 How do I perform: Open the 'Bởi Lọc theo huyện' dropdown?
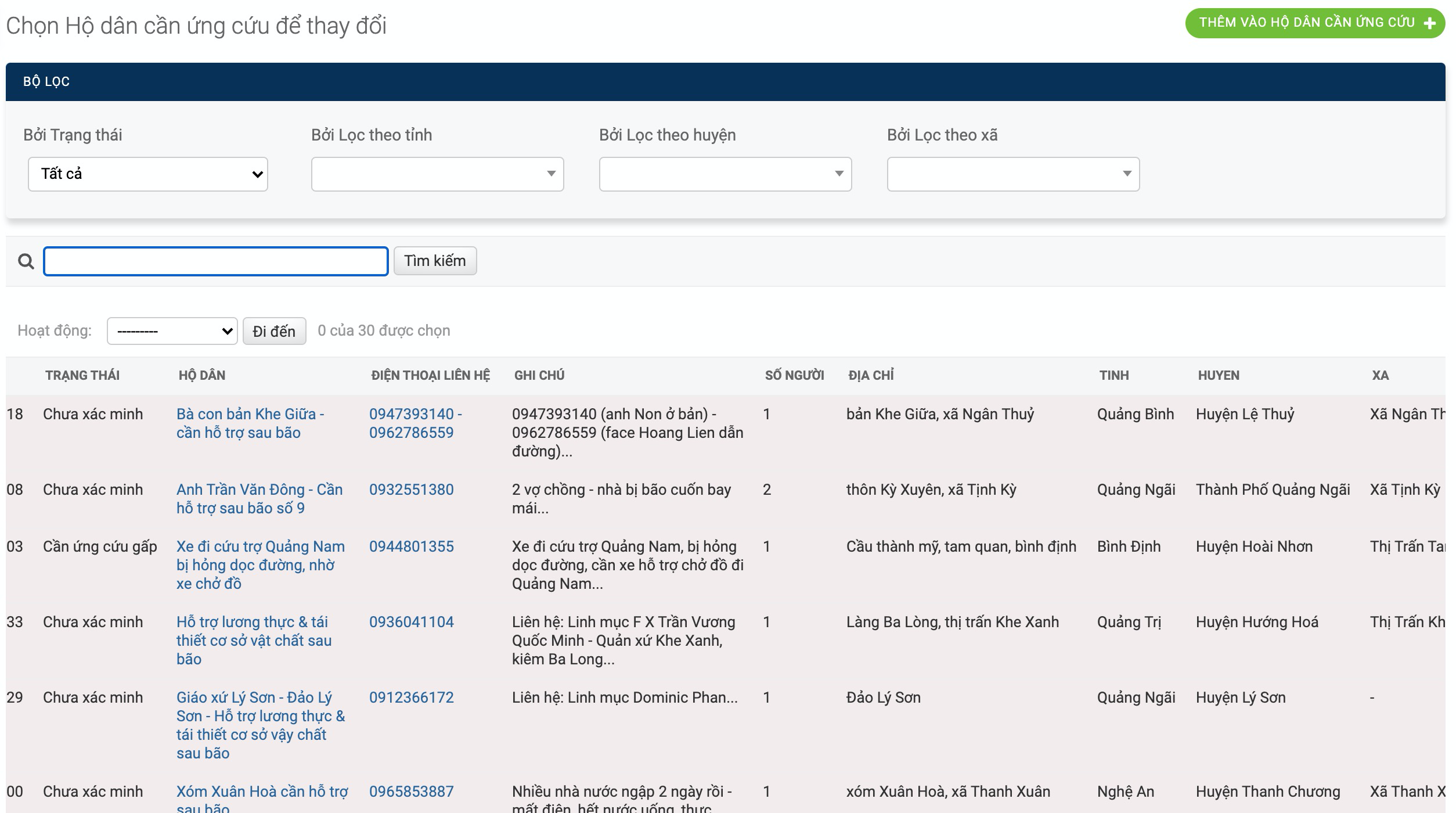tap(725, 174)
